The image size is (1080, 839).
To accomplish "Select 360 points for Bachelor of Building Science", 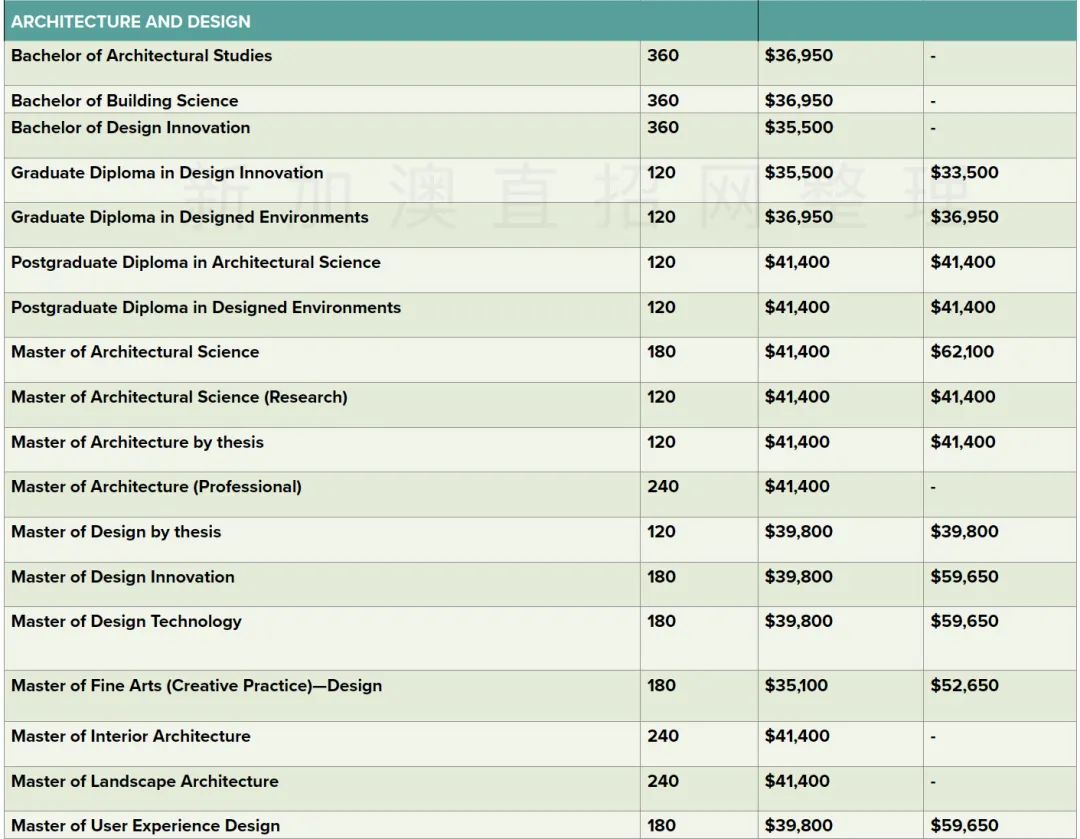I will 663,101.
